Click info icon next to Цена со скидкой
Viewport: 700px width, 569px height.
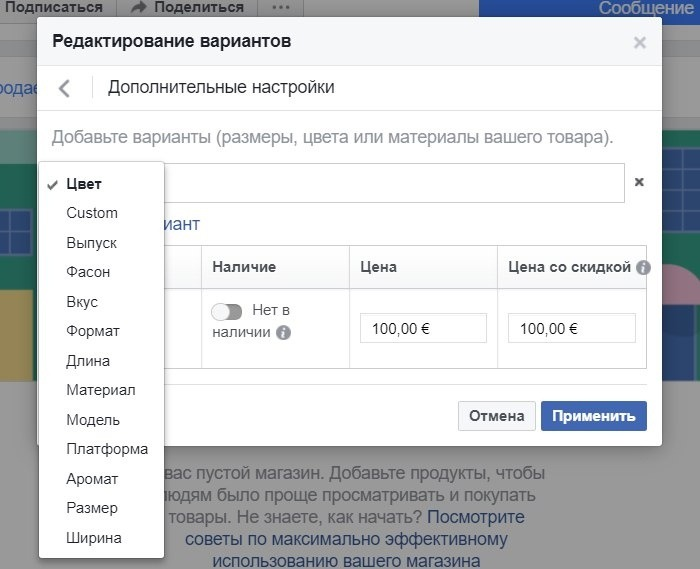coord(643,268)
